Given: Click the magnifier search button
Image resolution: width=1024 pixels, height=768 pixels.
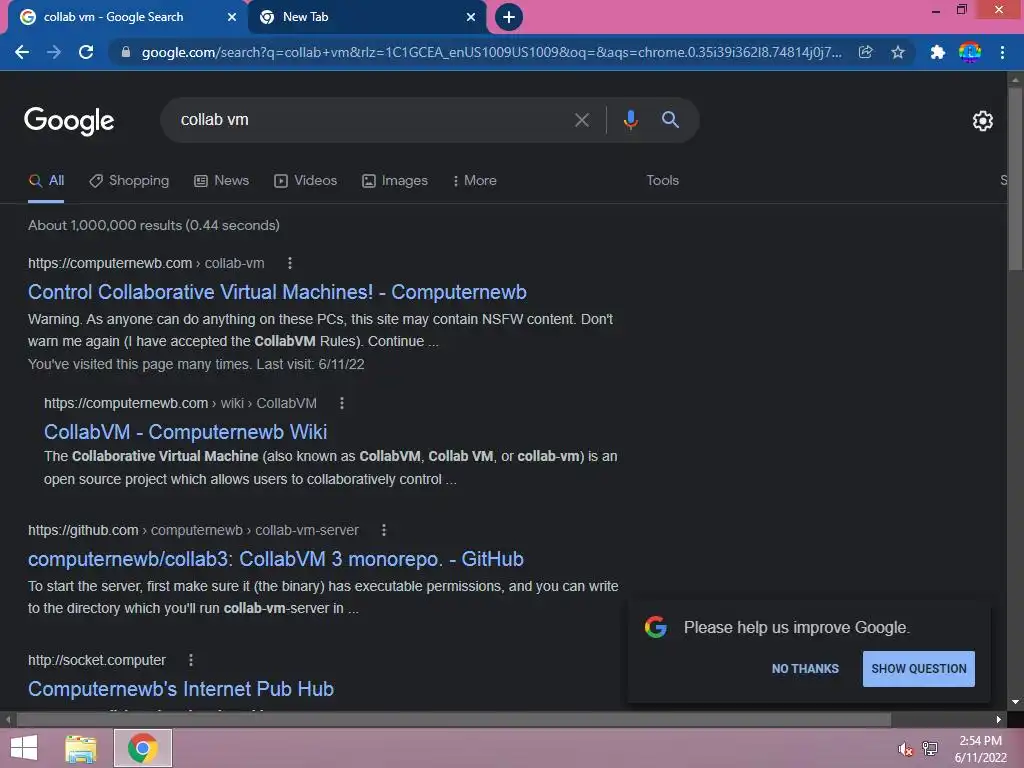Looking at the screenshot, I should click(670, 120).
